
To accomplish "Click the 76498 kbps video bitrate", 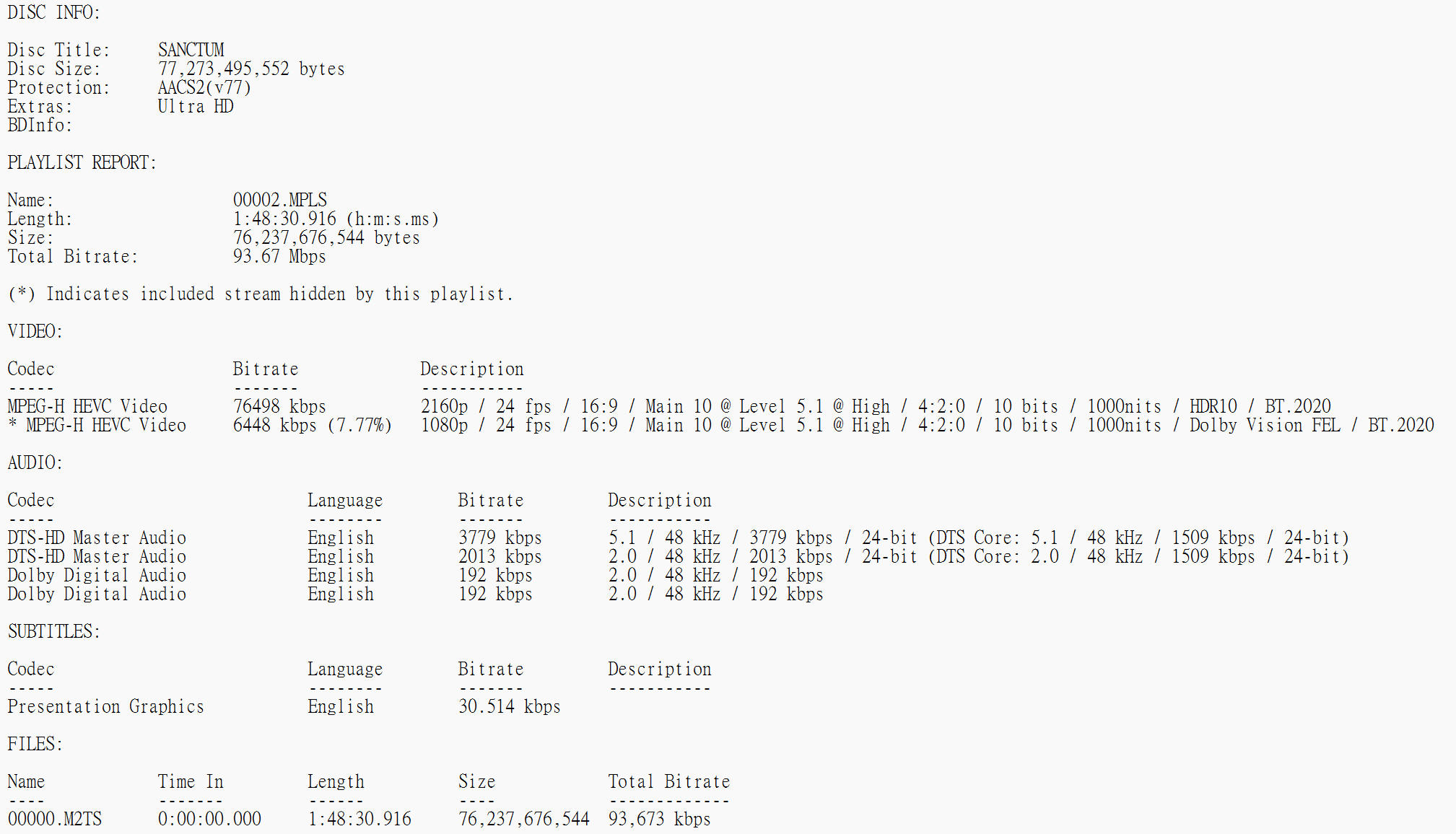I will point(279,406).
